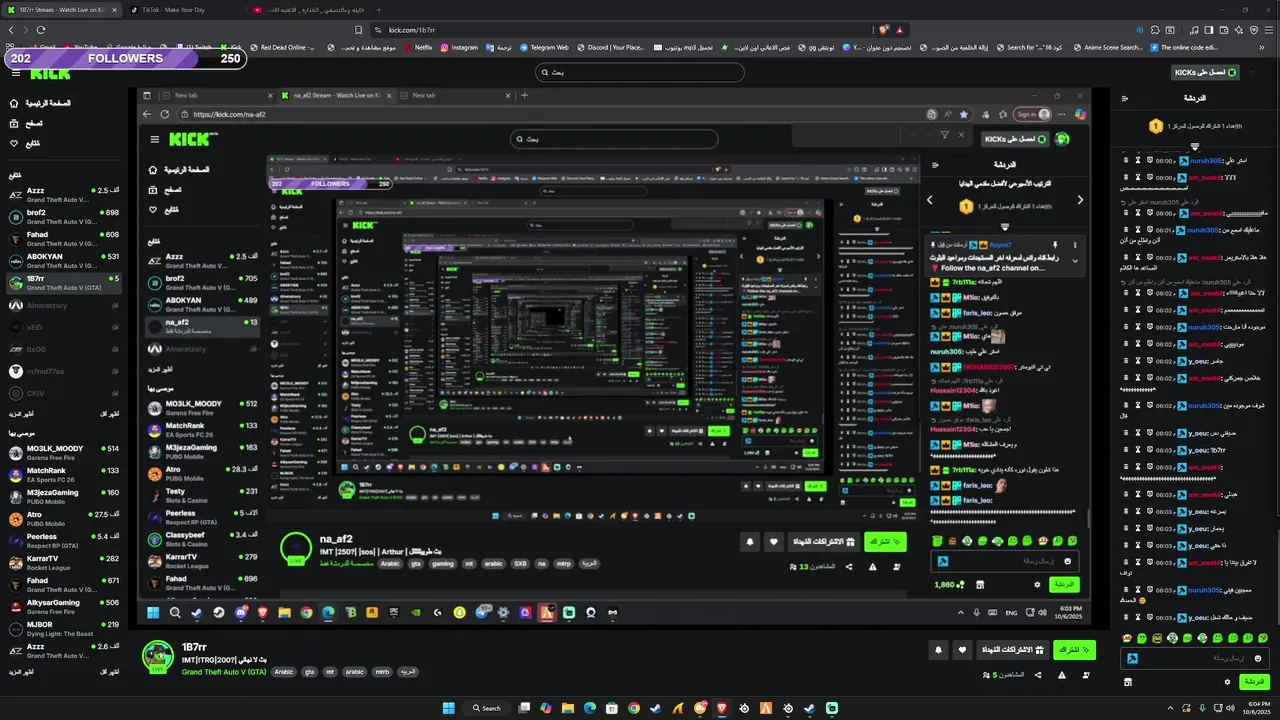Click the Windows Start button on the outer taskbar
1280x720 pixels.
(x=448, y=708)
